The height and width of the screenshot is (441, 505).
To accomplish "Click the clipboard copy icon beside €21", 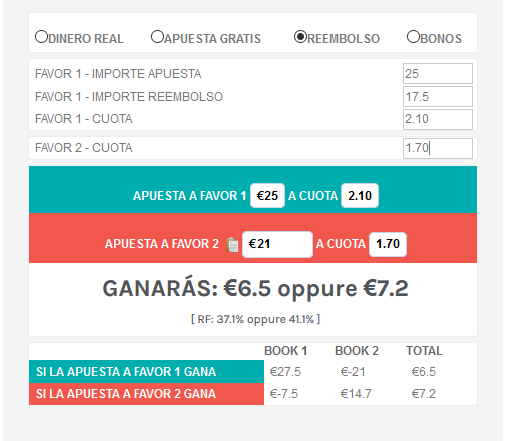I will coord(232,245).
